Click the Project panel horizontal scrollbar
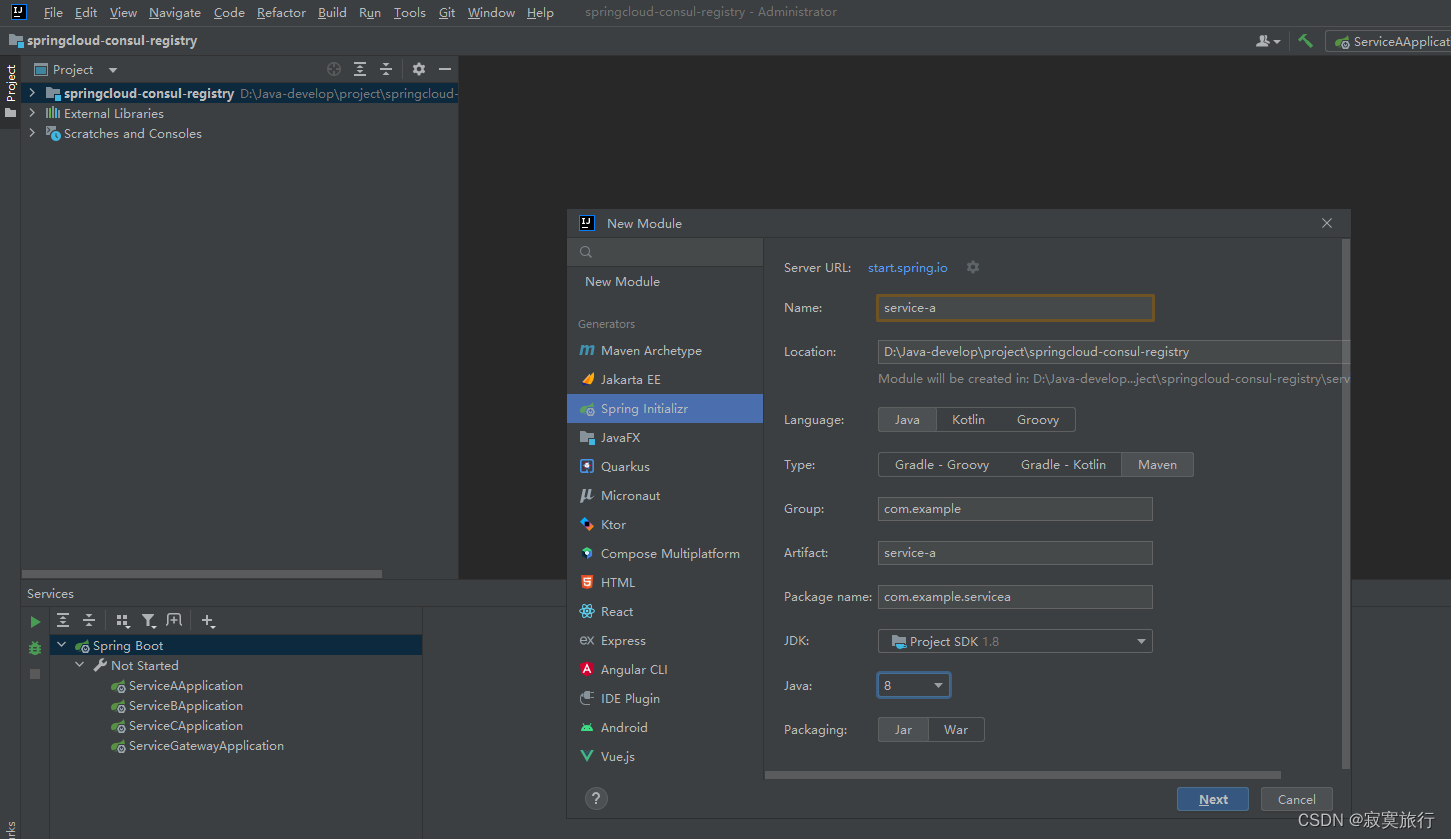This screenshot has height=839, width=1451. (202, 574)
